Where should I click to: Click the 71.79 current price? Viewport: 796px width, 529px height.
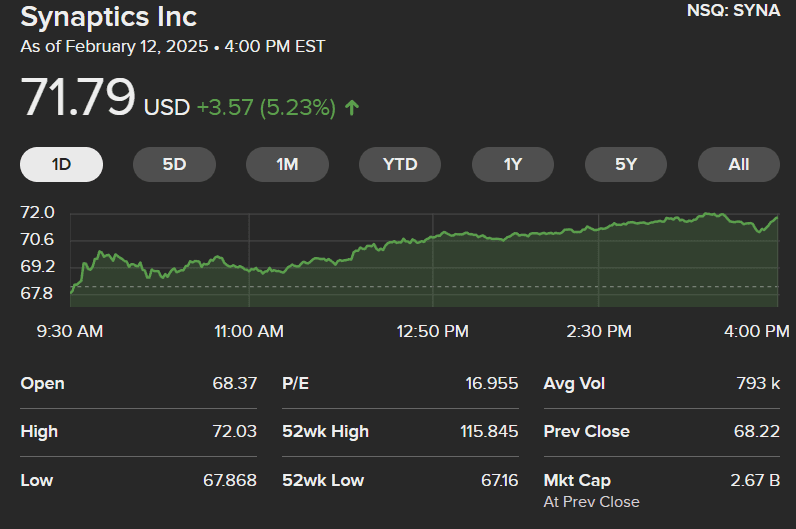[78, 99]
